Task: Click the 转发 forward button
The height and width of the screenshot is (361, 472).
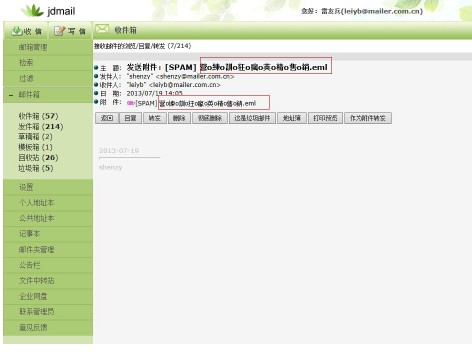Action: tap(155, 118)
